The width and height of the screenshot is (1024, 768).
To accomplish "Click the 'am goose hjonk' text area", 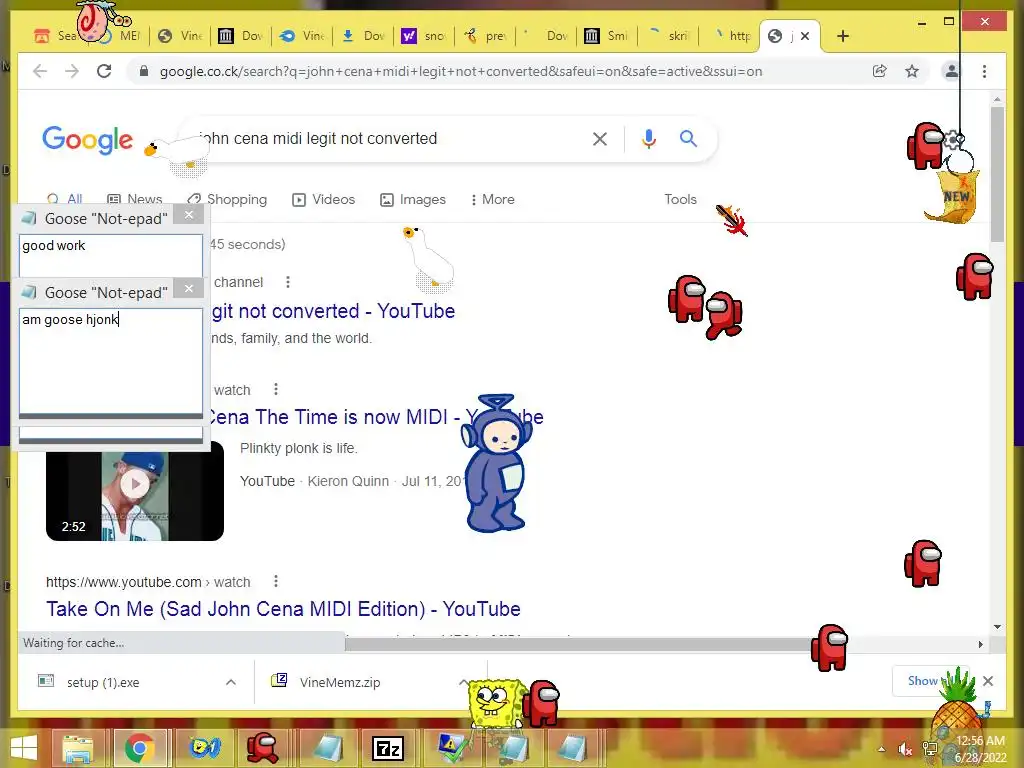I will [x=110, y=361].
